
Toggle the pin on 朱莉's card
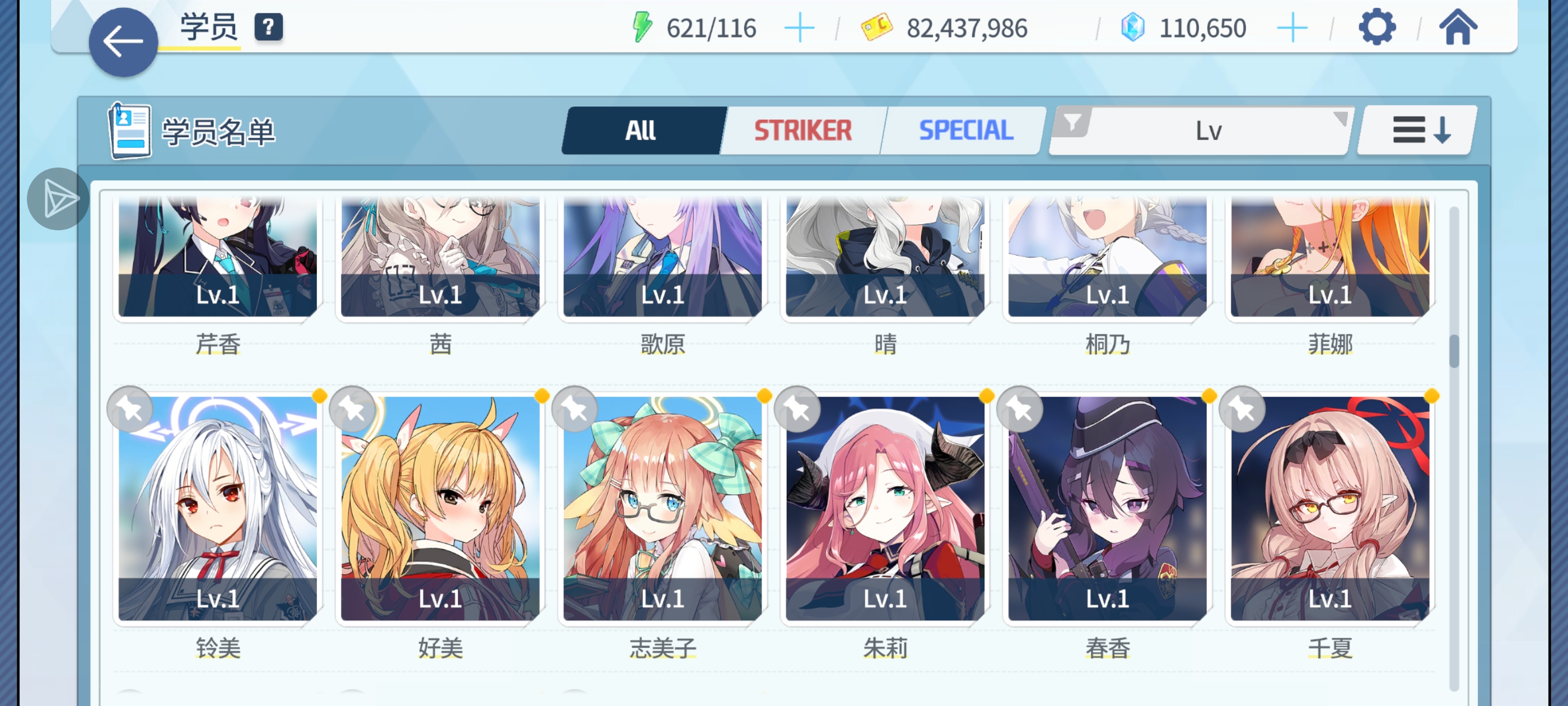pos(797,410)
